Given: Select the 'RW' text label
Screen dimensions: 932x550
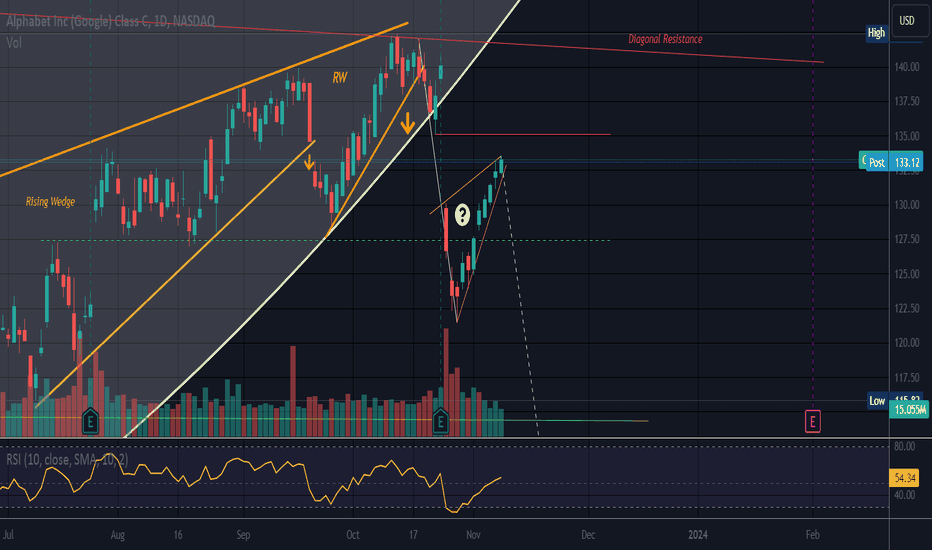Looking at the screenshot, I should [339, 77].
